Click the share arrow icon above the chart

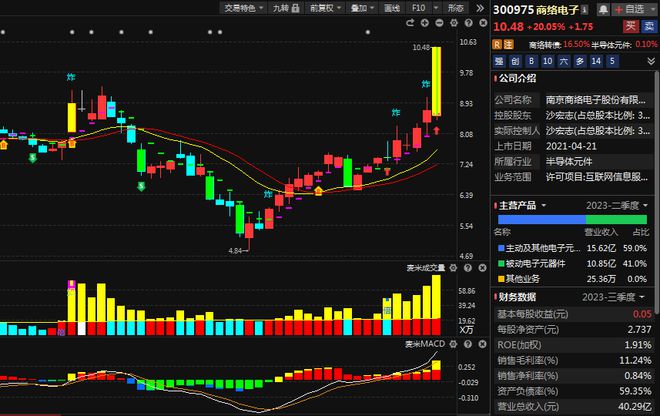tap(410, 23)
